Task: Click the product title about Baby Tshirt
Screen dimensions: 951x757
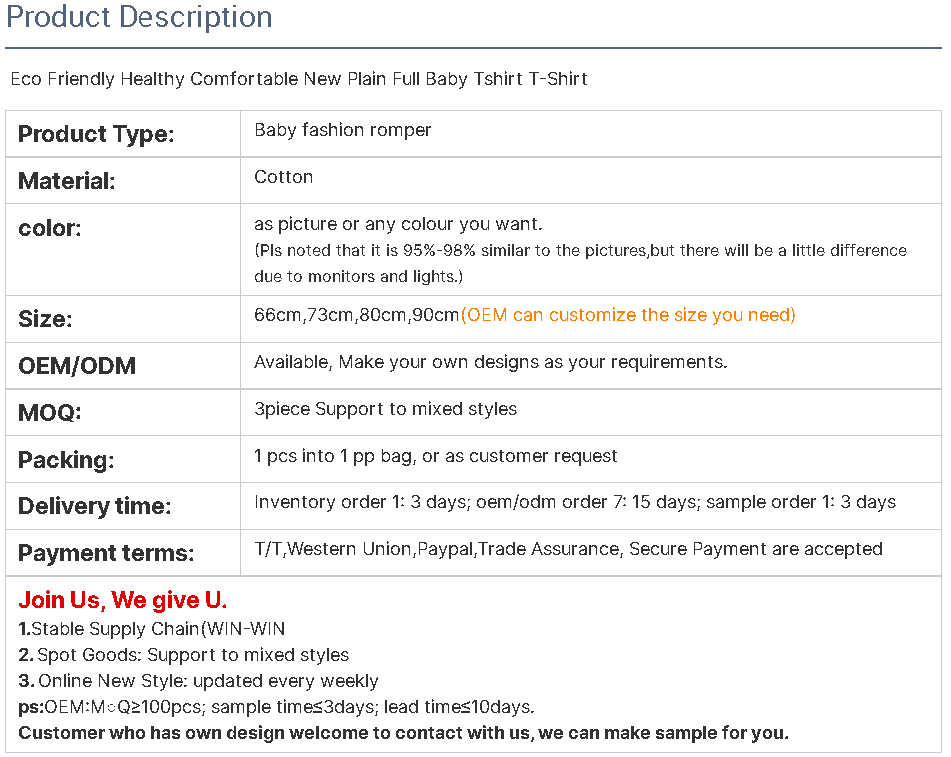Action: (x=299, y=79)
